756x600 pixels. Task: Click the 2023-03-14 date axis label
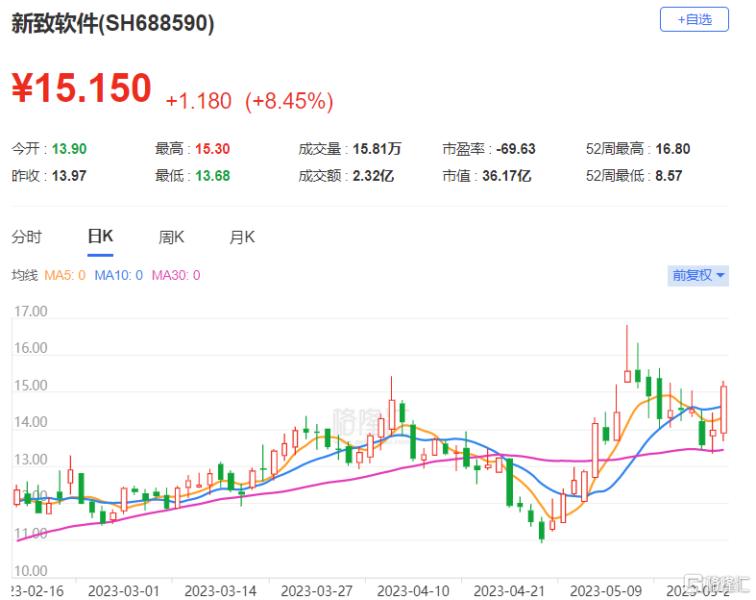click(220, 590)
